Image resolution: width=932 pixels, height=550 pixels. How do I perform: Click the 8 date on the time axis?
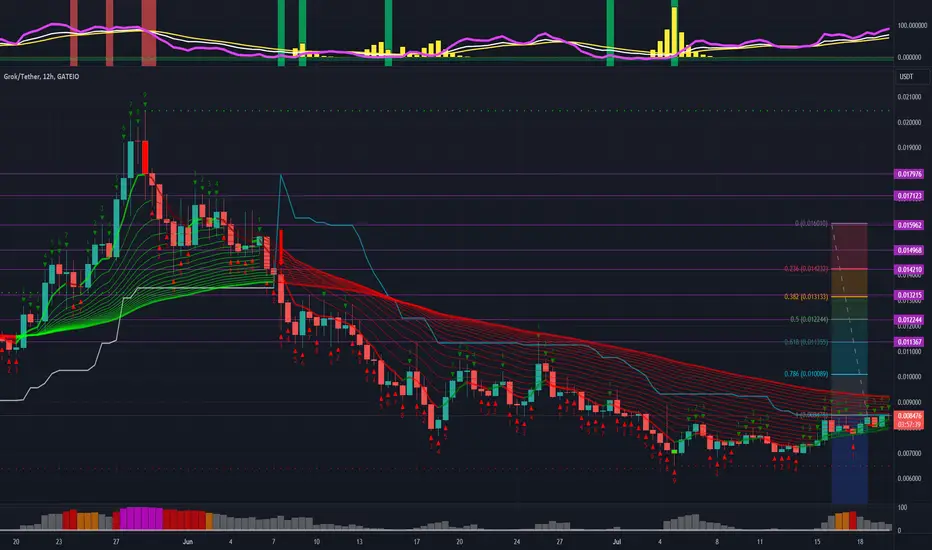717,542
